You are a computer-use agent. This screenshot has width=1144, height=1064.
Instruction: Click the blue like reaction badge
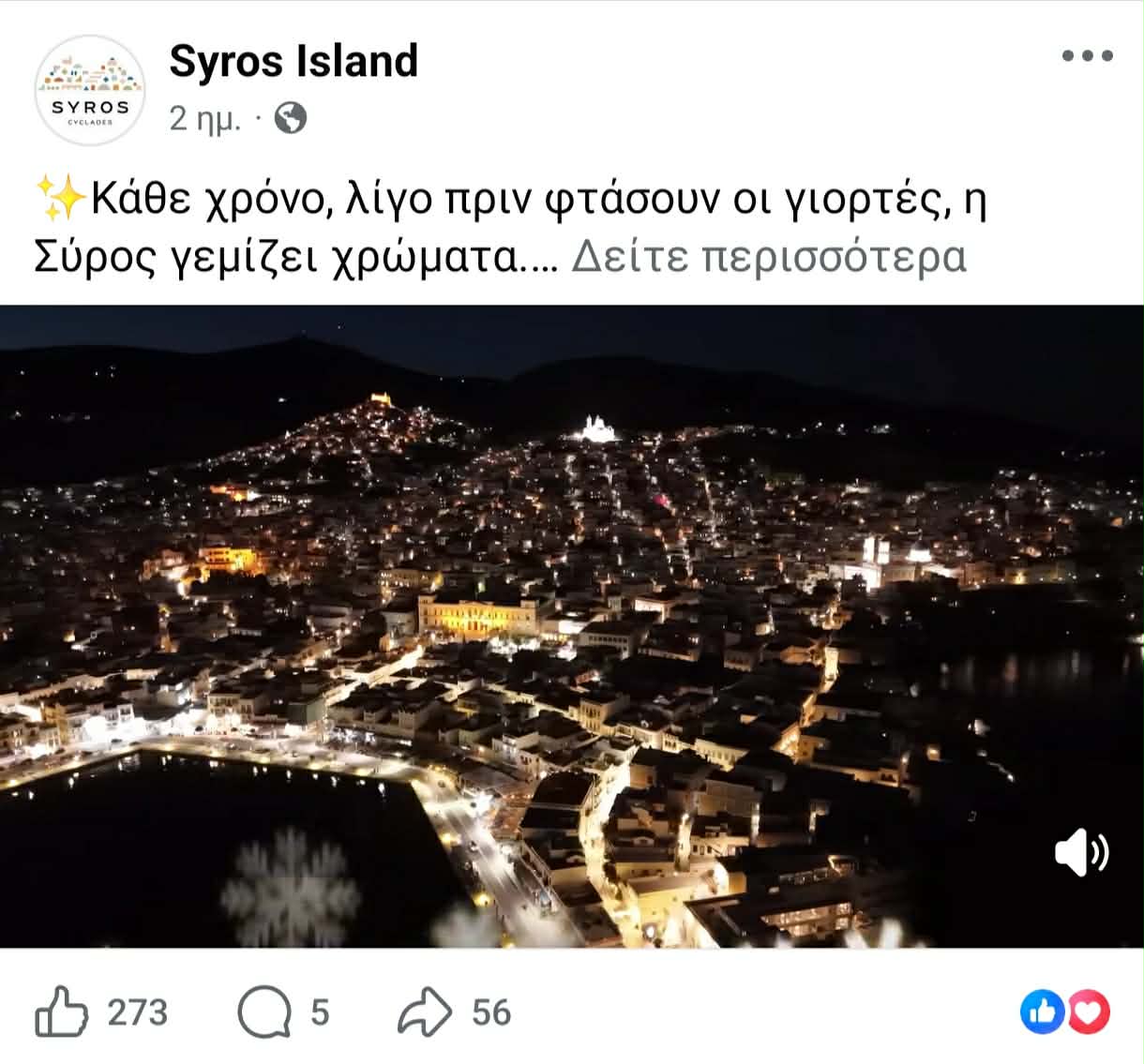coord(1041,1012)
